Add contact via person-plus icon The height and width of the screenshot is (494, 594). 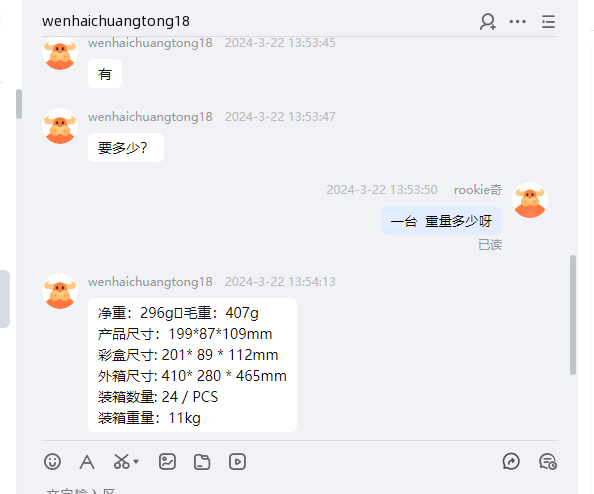pyautogui.click(x=488, y=22)
